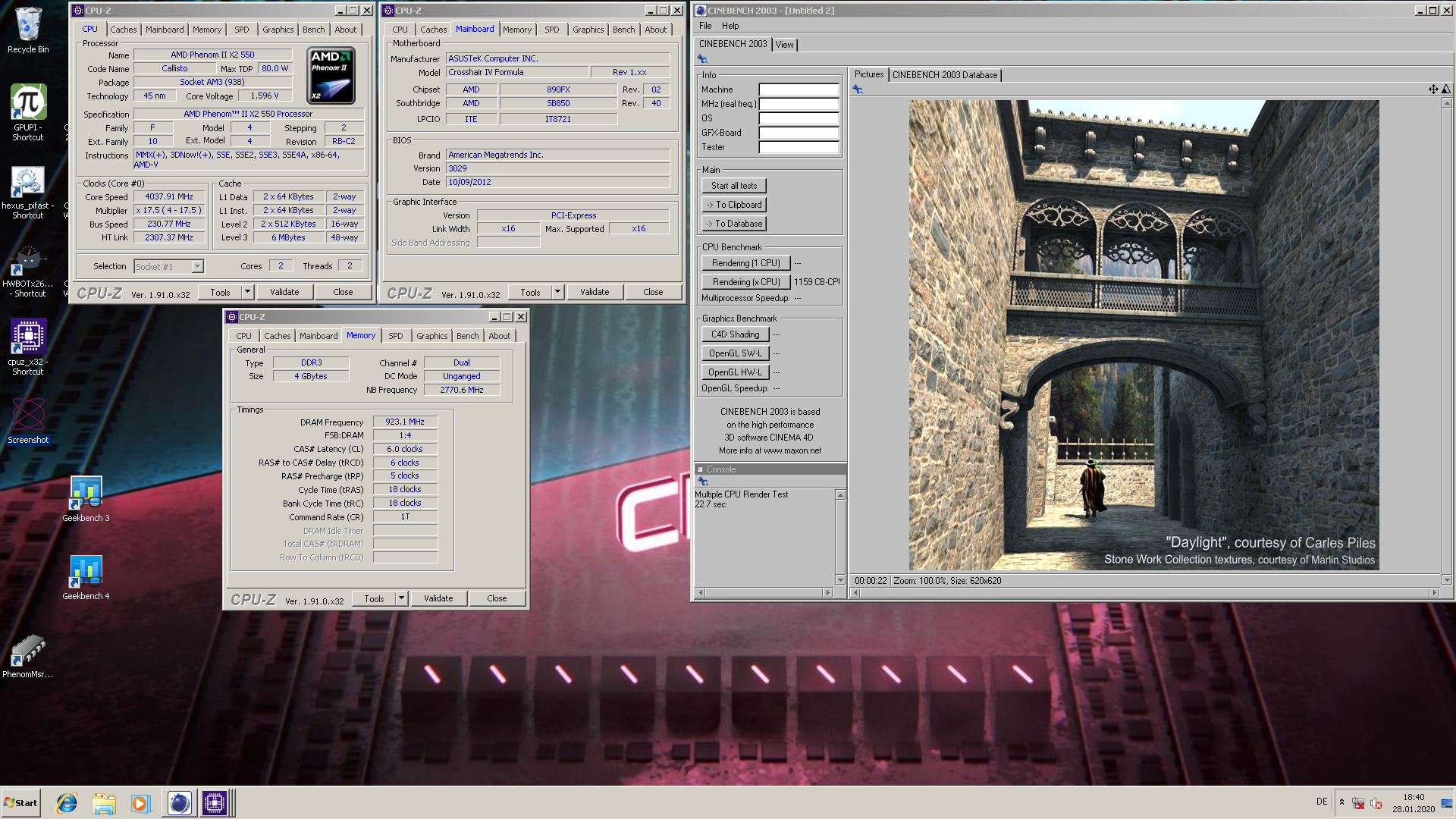Open the File menu in Cinebench
1456x819 pixels.
[x=705, y=26]
